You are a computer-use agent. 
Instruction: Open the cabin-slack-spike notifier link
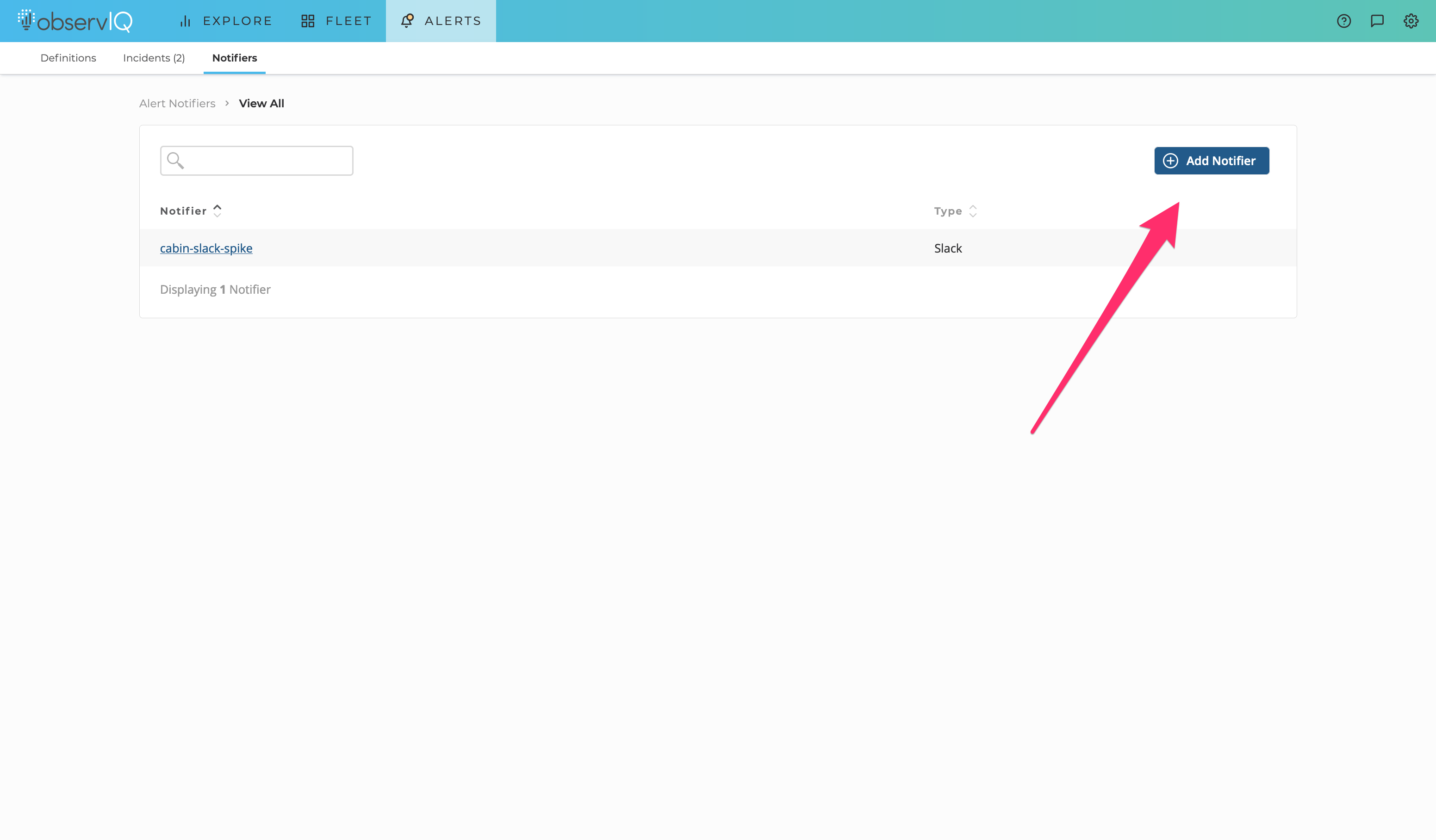point(206,248)
